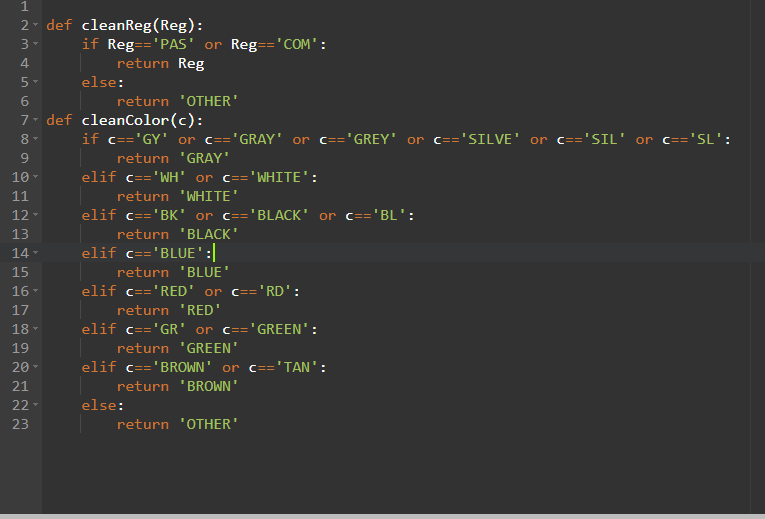Collapse the cleanReg function fold arrow
Screen dimensions: 765x519
(35, 25)
